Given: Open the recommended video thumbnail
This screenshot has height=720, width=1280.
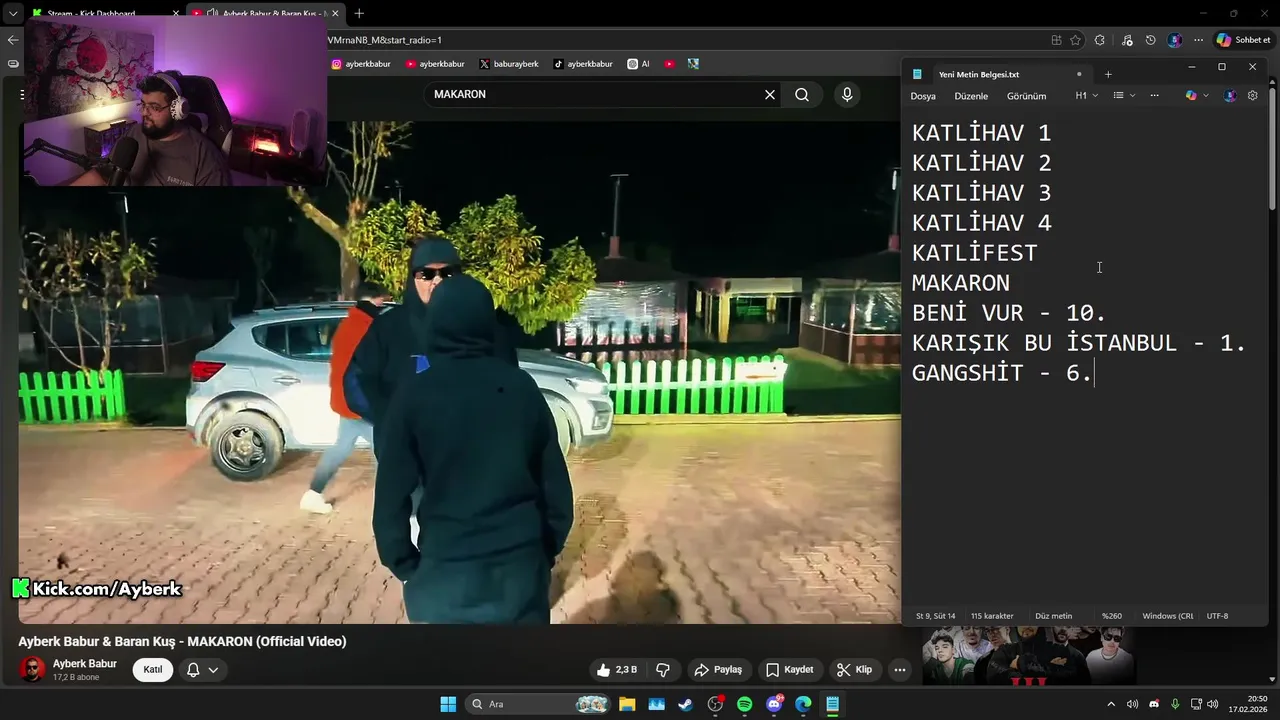Looking at the screenshot, I should [x=1028, y=656].
